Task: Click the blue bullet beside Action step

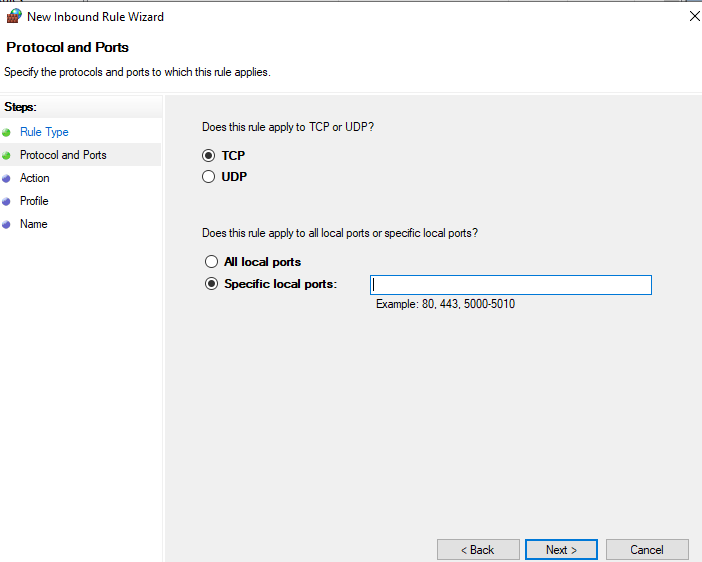Action: click(x=7, y=178)
